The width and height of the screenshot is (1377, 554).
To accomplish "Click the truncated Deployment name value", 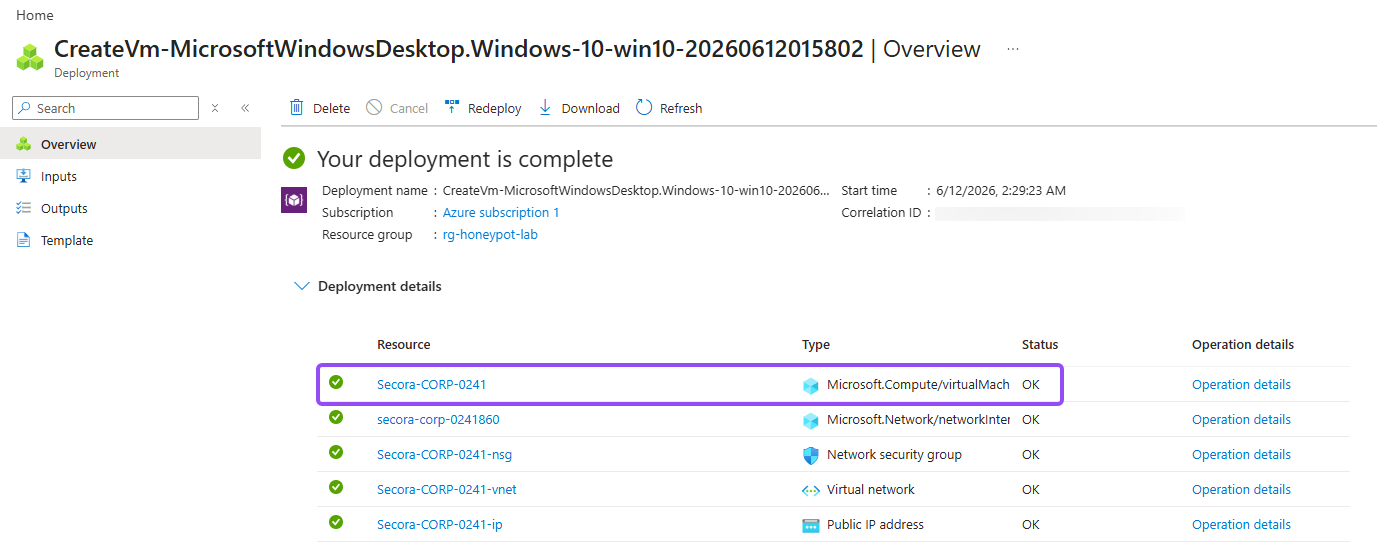I will tap(636, 190).
